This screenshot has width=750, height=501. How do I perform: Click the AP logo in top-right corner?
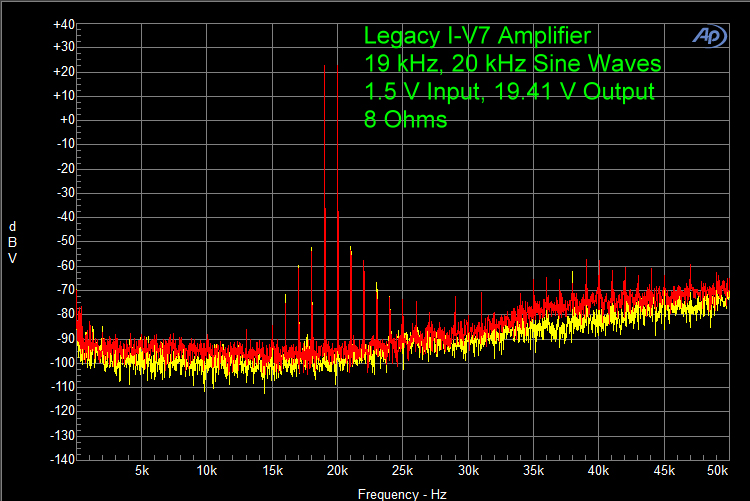coord(710,35)
